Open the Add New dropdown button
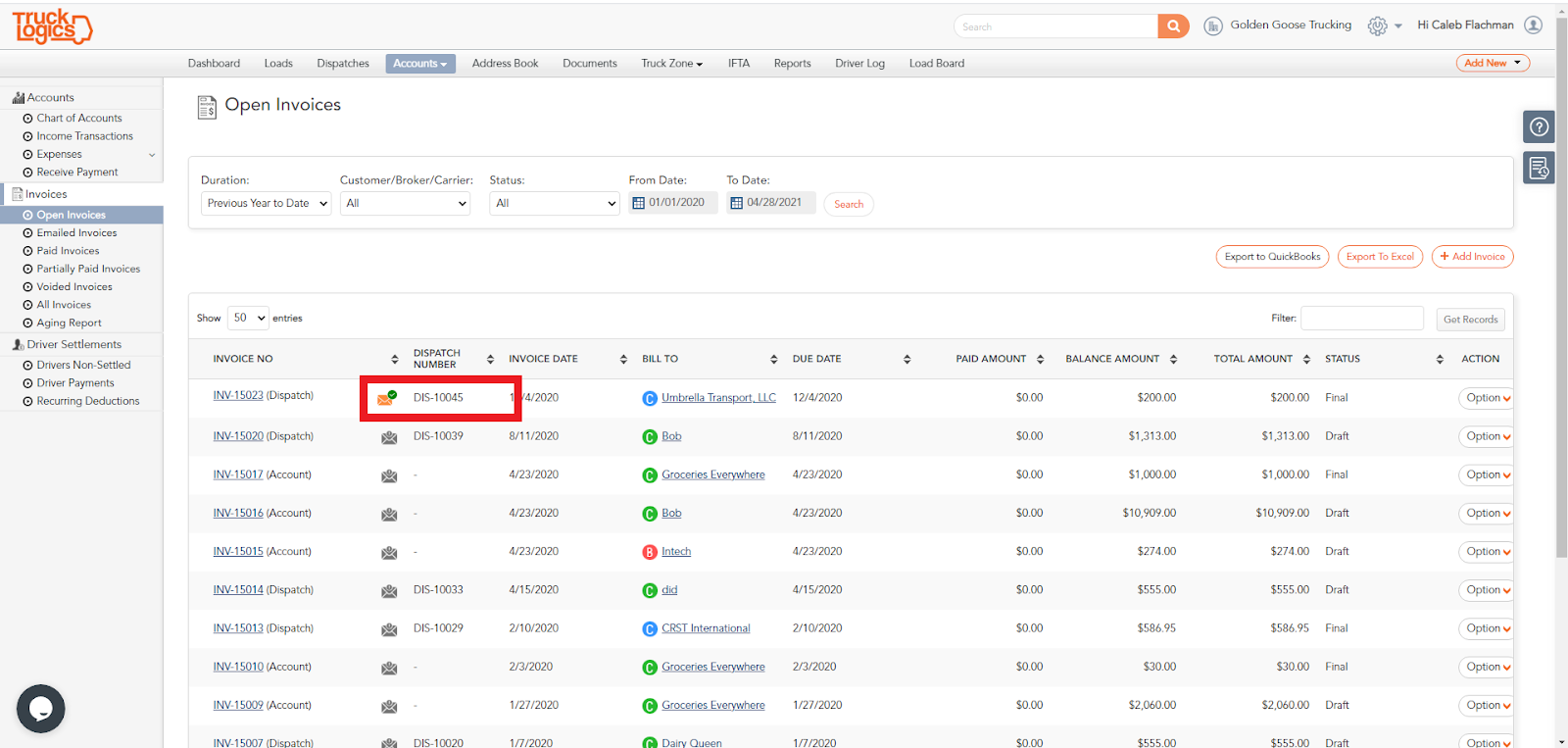The height and width of the screenshot is (748, 1568). click(x=1493, y=63)
